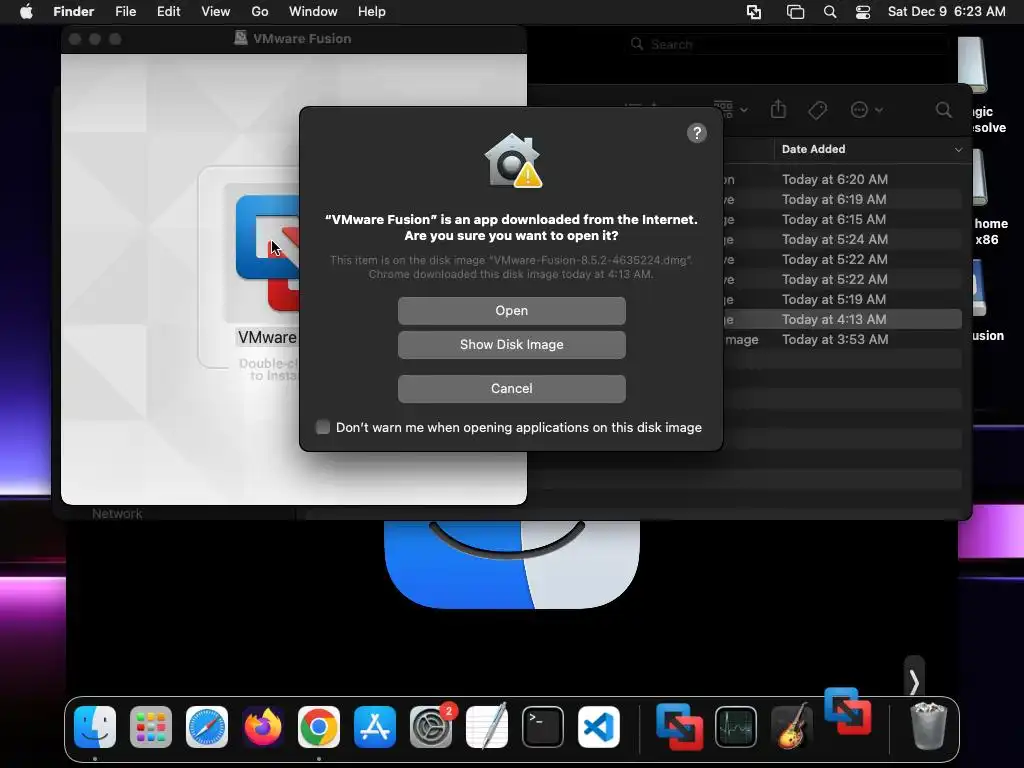
Task: Launch Safari from the Dock
Action: 207,727
